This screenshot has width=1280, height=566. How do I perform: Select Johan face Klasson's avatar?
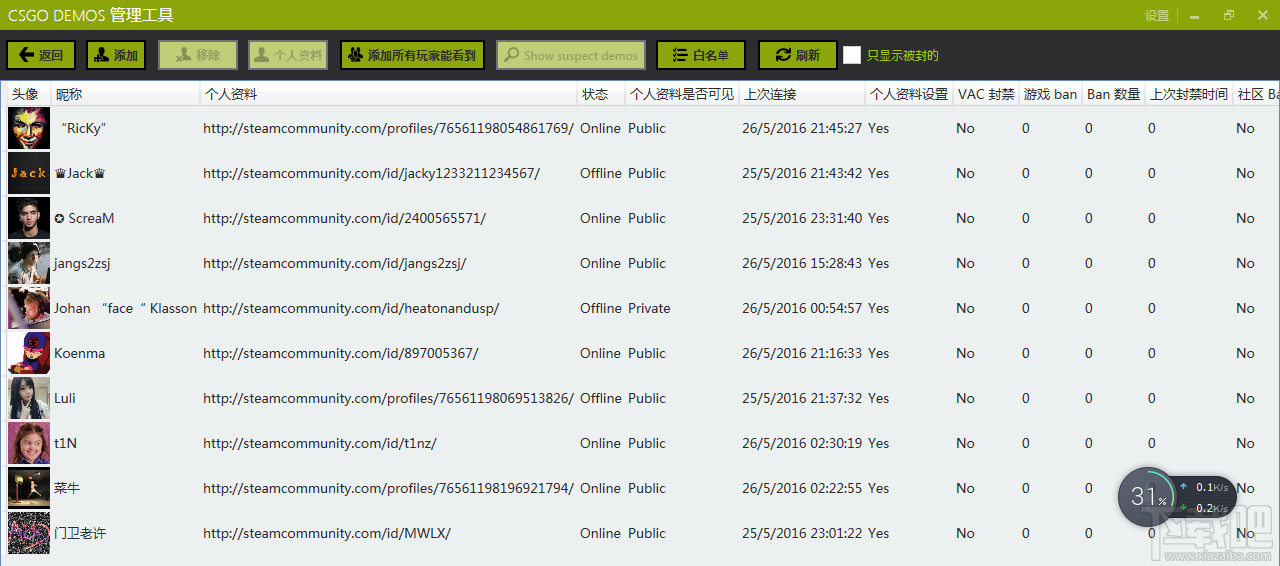(x=29, y=308)
